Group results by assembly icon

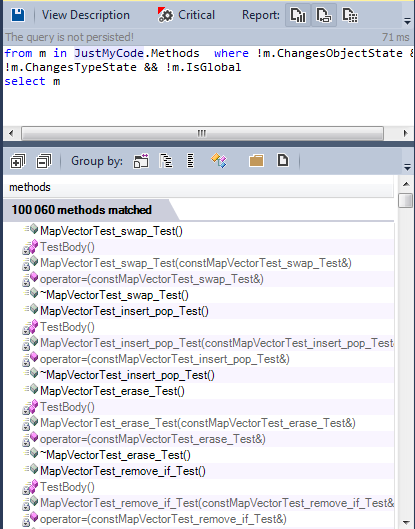pyautogui.click(x=141, y=161)
